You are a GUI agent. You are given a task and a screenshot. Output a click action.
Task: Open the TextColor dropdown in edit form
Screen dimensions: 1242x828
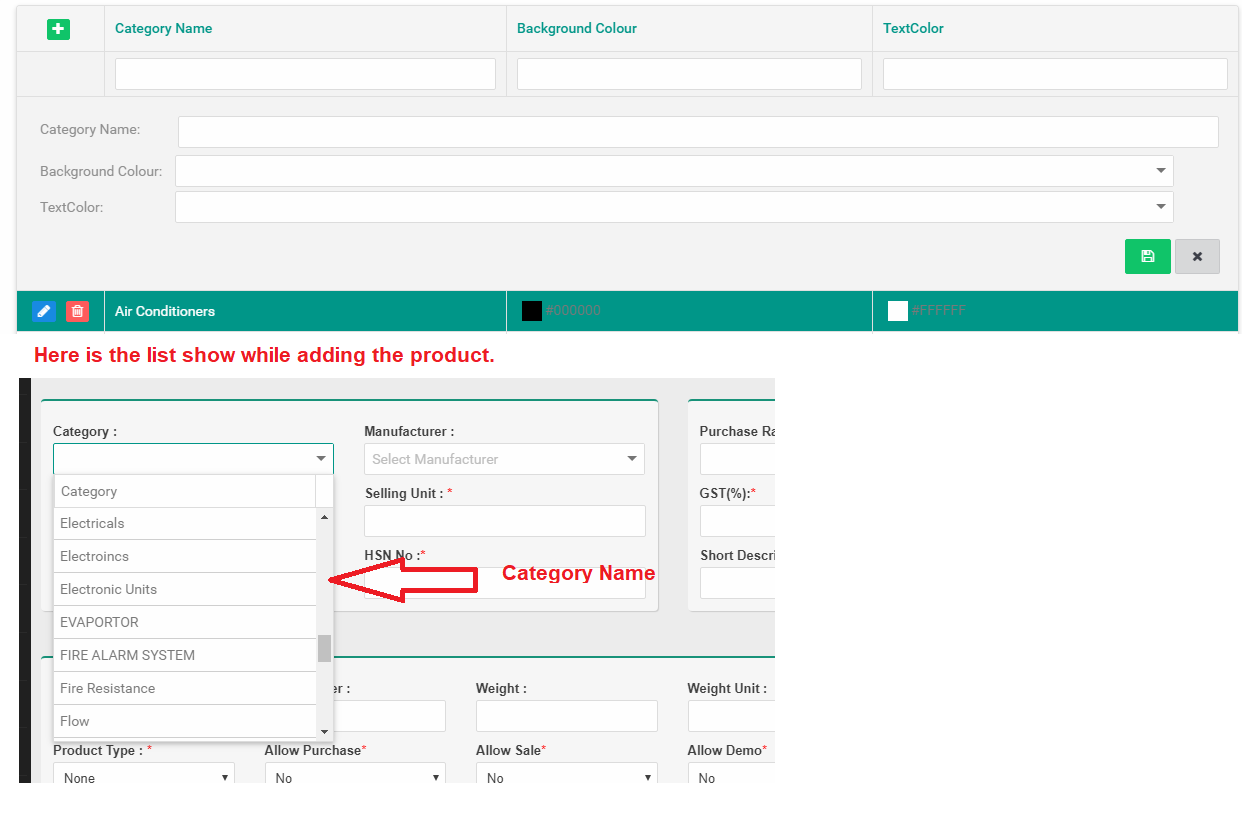[x=673, y=207]
